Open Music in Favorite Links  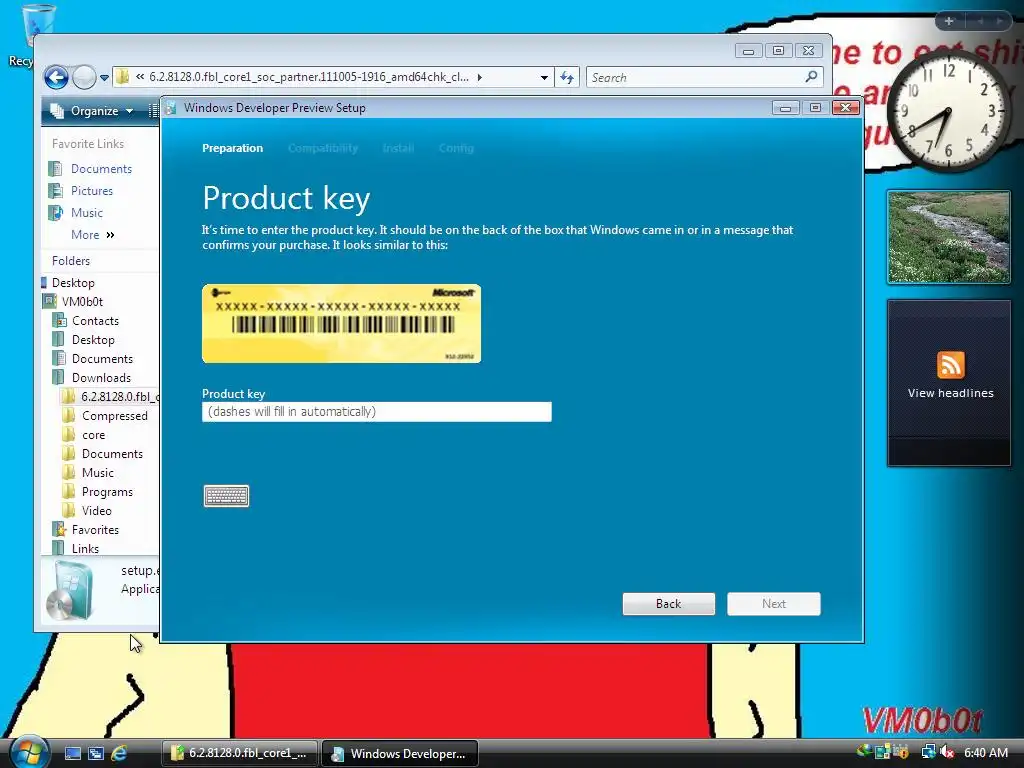pyautogui.click(x=76, y=213)
